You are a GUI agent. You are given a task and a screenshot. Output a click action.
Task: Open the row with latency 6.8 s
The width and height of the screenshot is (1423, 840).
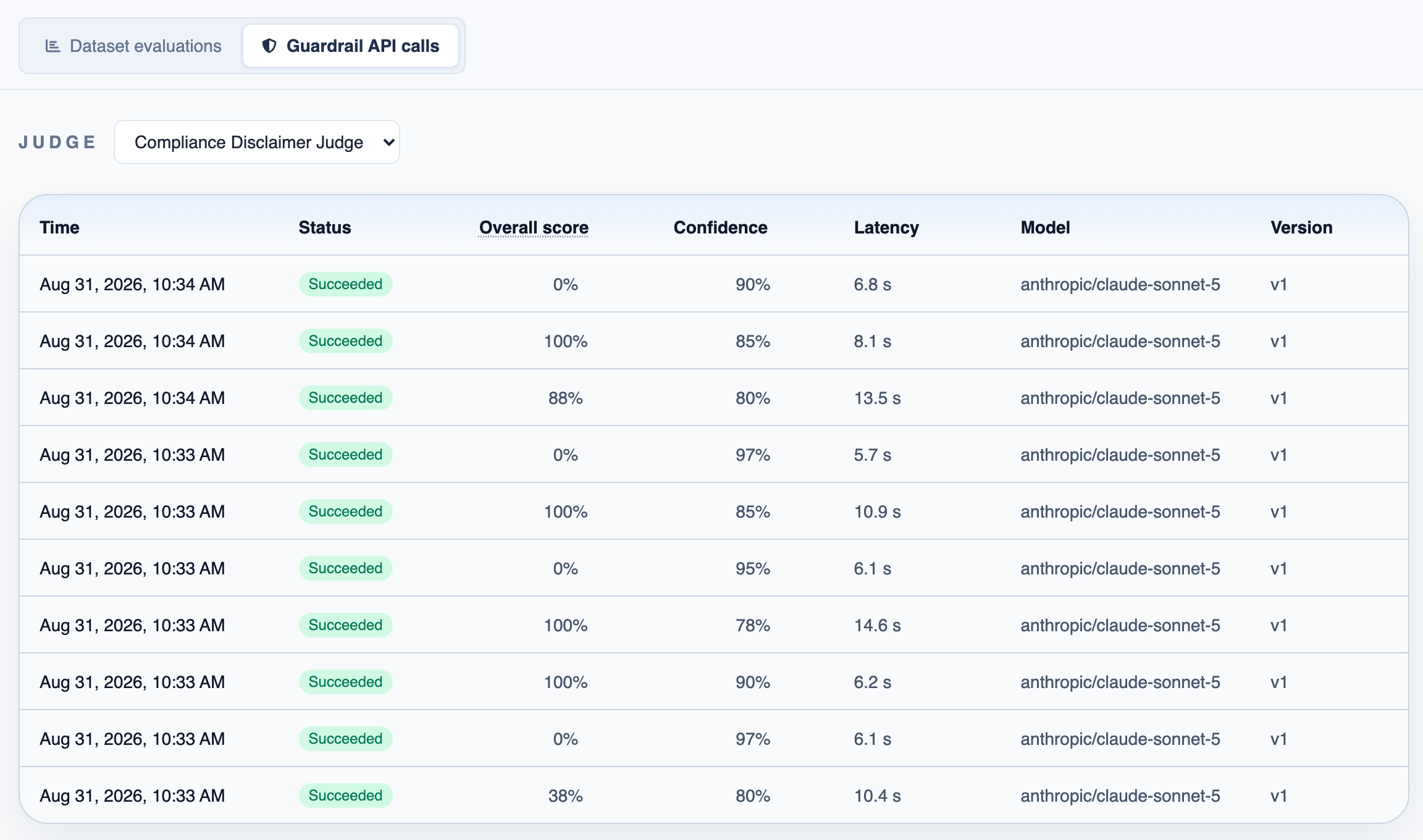714,284
